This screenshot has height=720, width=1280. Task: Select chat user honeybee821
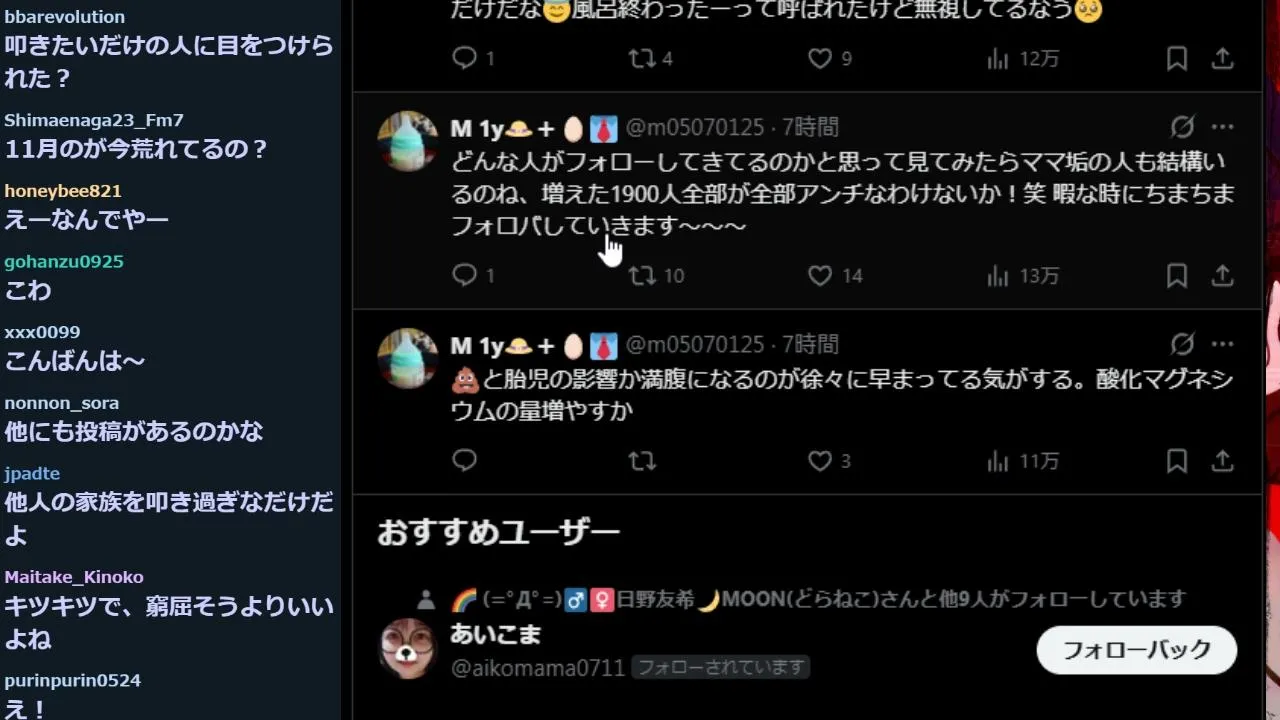(x=63, y=191)
